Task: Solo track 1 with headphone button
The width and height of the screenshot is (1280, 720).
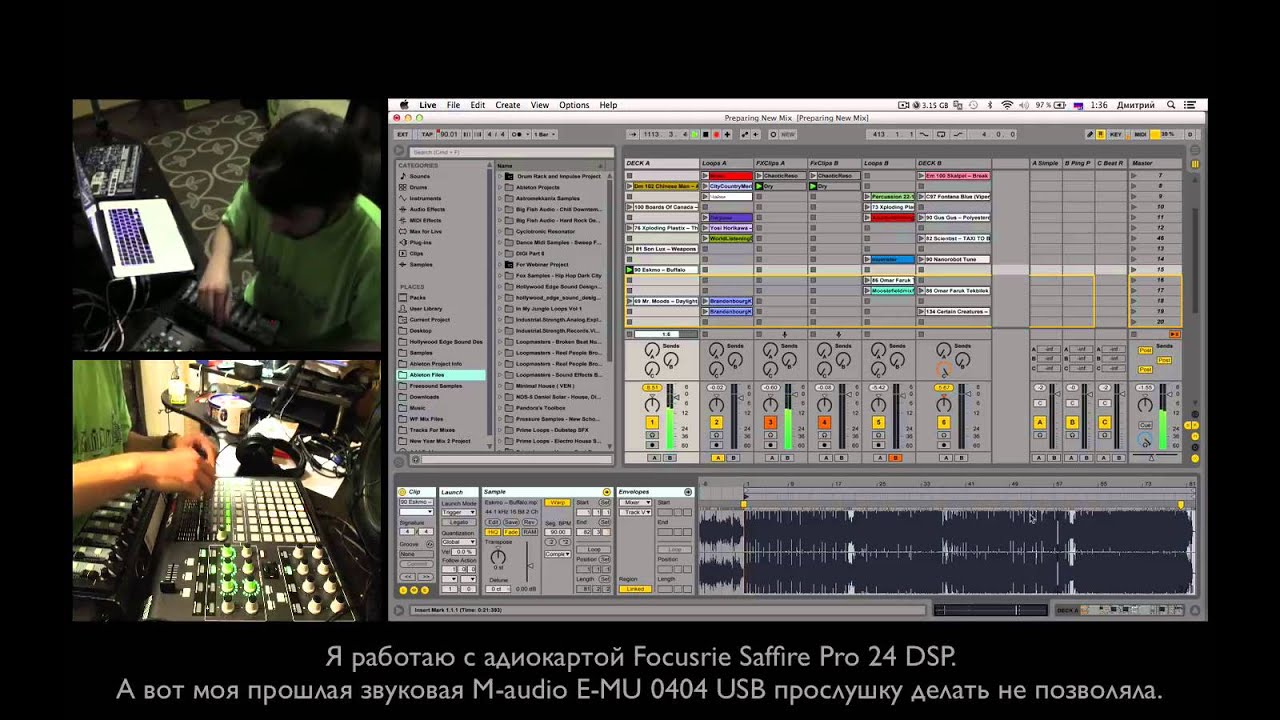Action: (652, 434)
